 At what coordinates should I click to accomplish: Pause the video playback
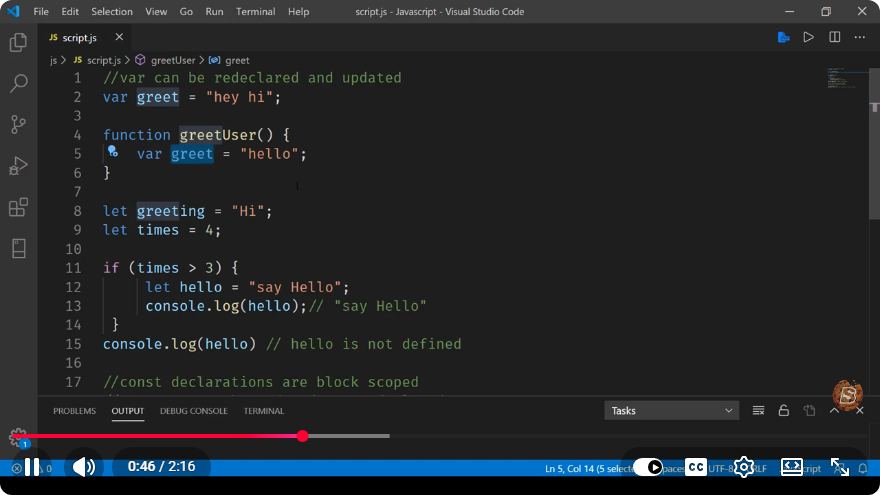(32, 467)
